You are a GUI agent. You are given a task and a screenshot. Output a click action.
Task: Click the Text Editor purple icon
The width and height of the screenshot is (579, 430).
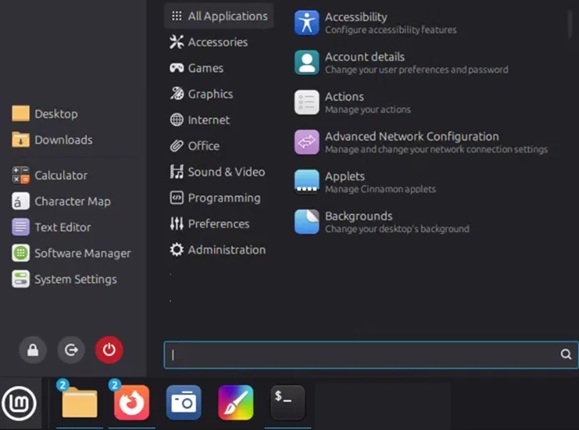point(20,227)
